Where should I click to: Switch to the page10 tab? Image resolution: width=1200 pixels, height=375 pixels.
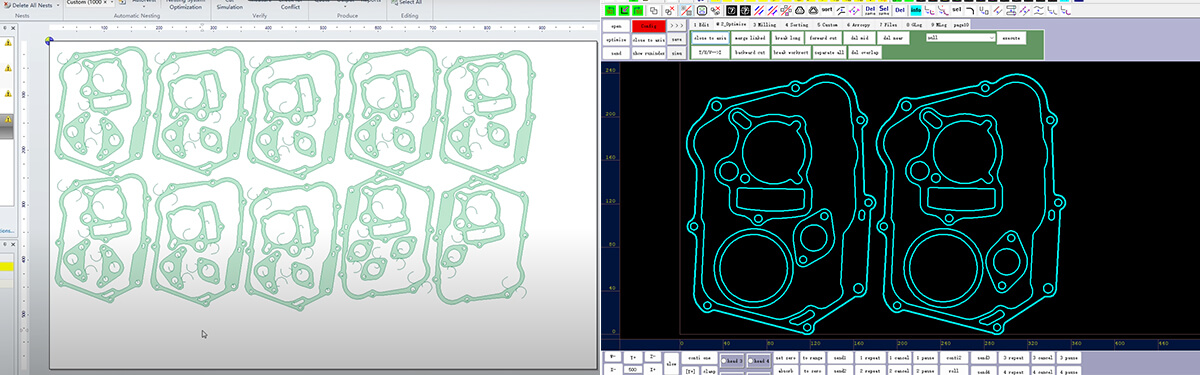click(x=961, y=24)
